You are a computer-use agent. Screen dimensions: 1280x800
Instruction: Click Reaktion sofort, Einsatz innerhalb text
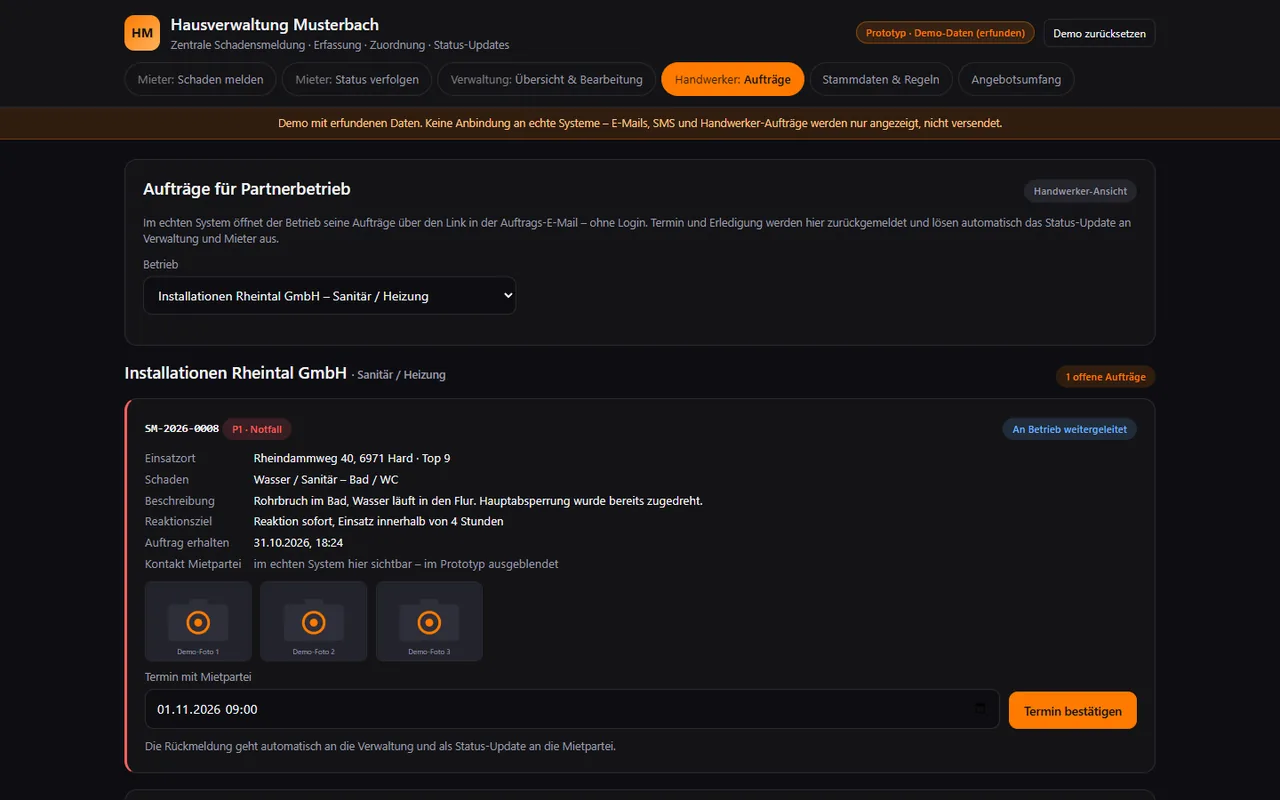pos(379,521)
